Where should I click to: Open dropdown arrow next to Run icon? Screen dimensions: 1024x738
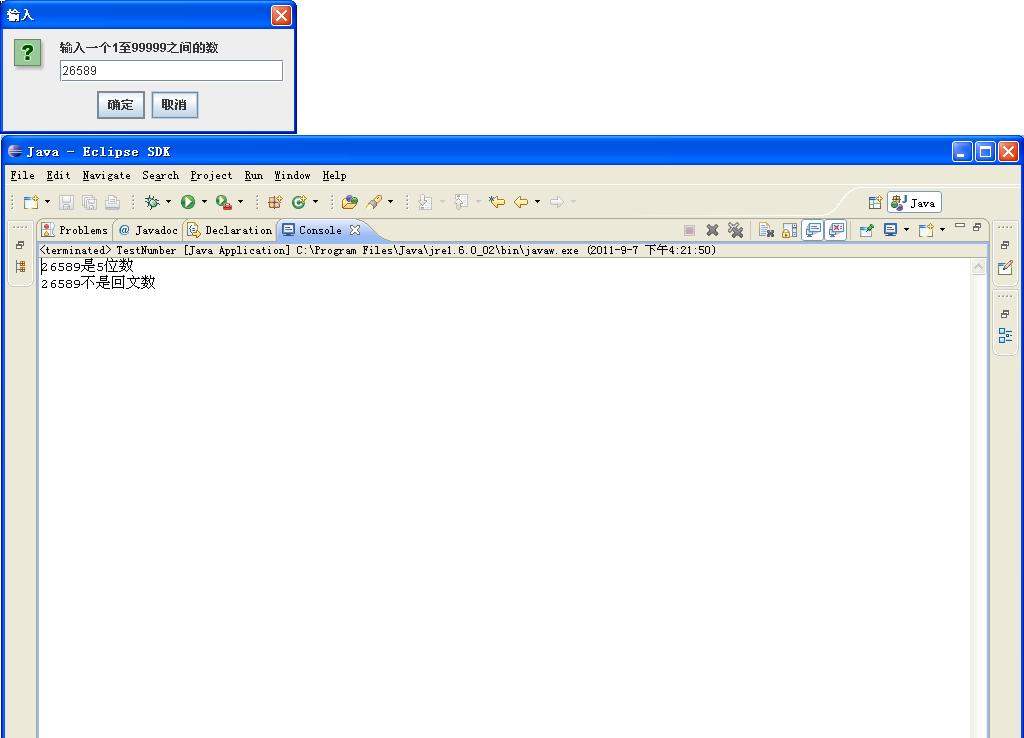pyautogui.click(x=204, y=202)
